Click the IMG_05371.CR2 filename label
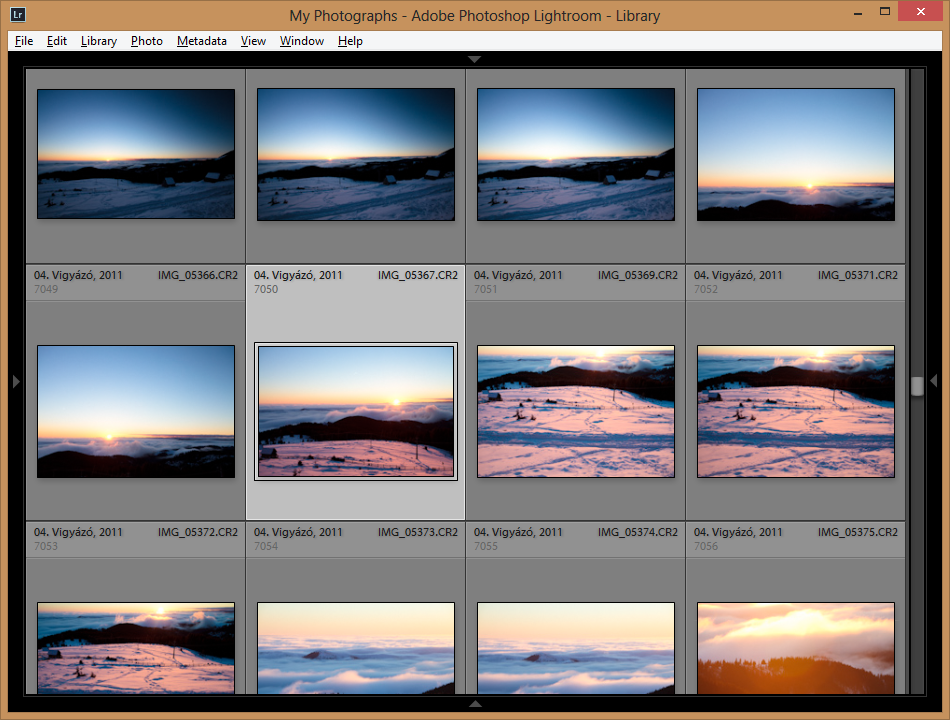Image resolution: width=950 pixels, height=720 pixels. click(x=857, y=275)
